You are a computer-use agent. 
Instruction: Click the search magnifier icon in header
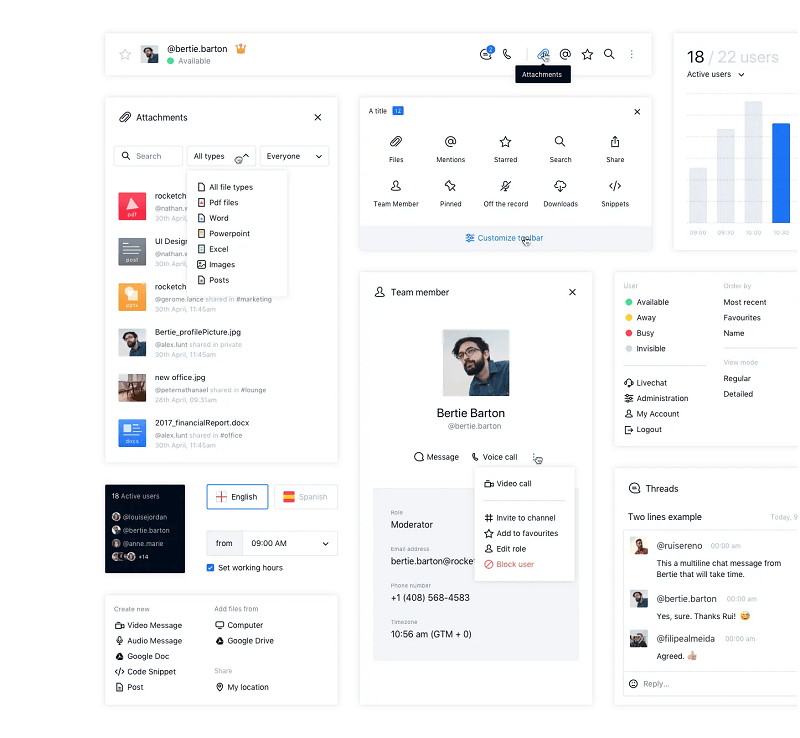pos(609,54)
